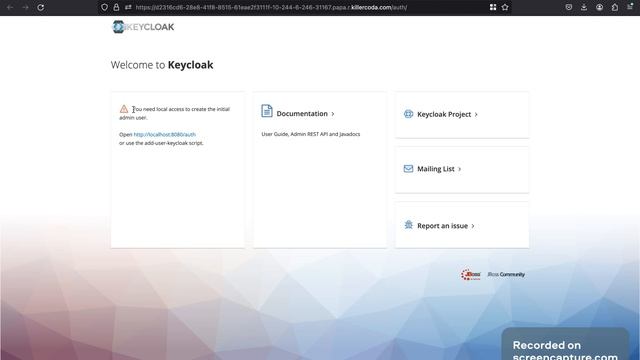Viewport: 640px width, 360px height.
Task: Click the Keycloak Project globe icon
Action: (408, 114)
